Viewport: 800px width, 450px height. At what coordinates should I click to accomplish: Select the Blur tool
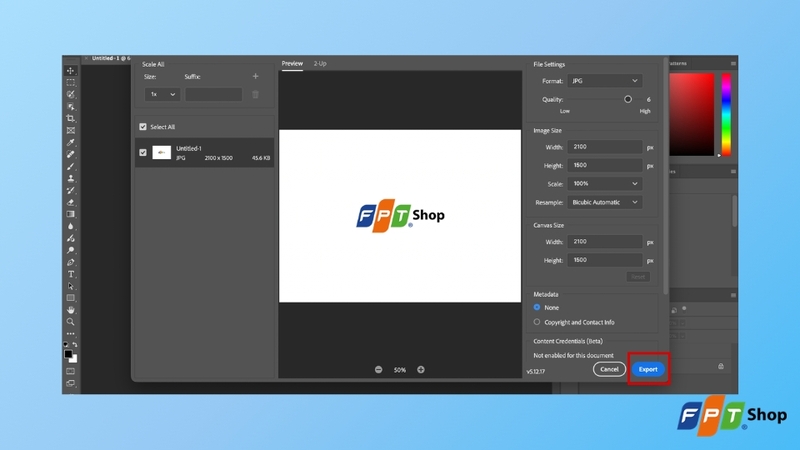pos(70,226)
